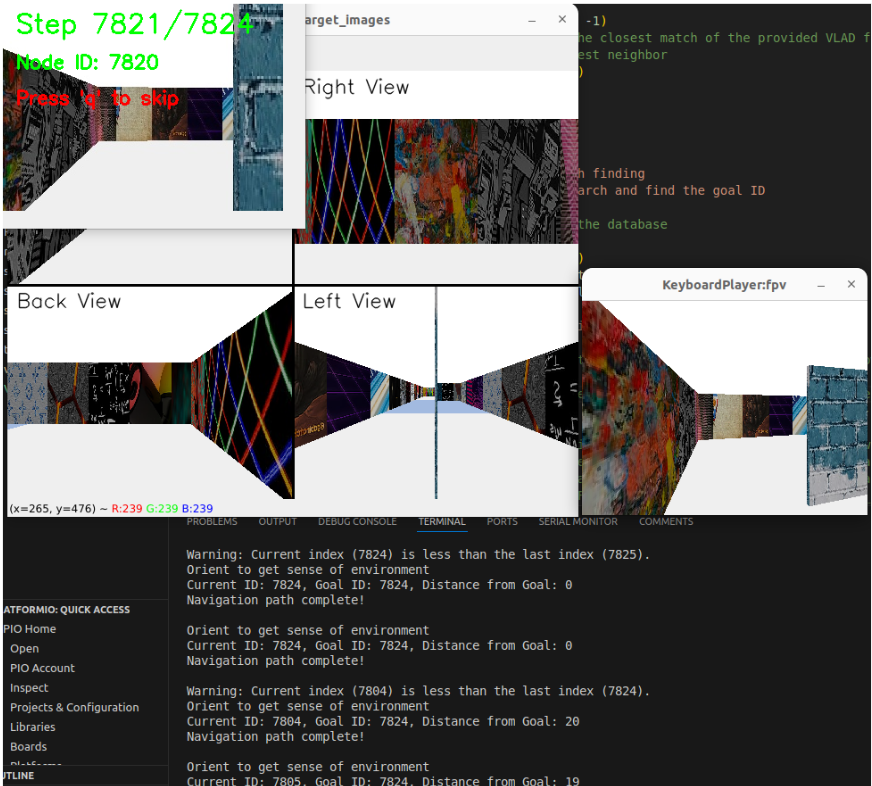Image resolution: width=872 pixels, height=786 pixels.
Task: Switch to the COMMENTS tab
Action: tap(665, 521)
